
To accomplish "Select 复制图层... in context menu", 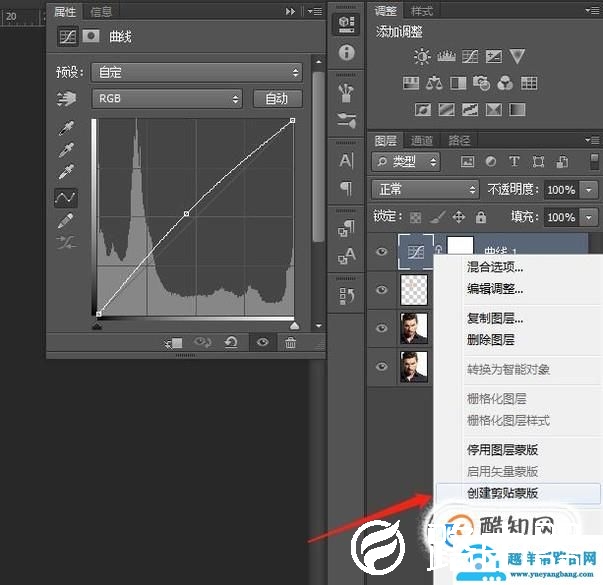I will tap(495, 318).
